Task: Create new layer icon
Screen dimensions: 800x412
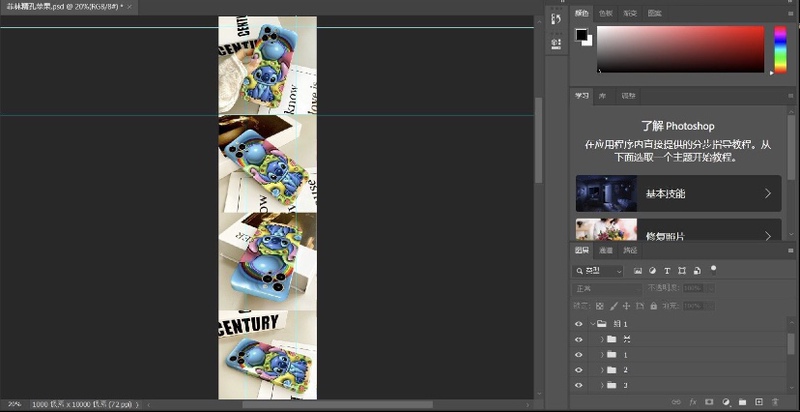Action: [759, 402]
